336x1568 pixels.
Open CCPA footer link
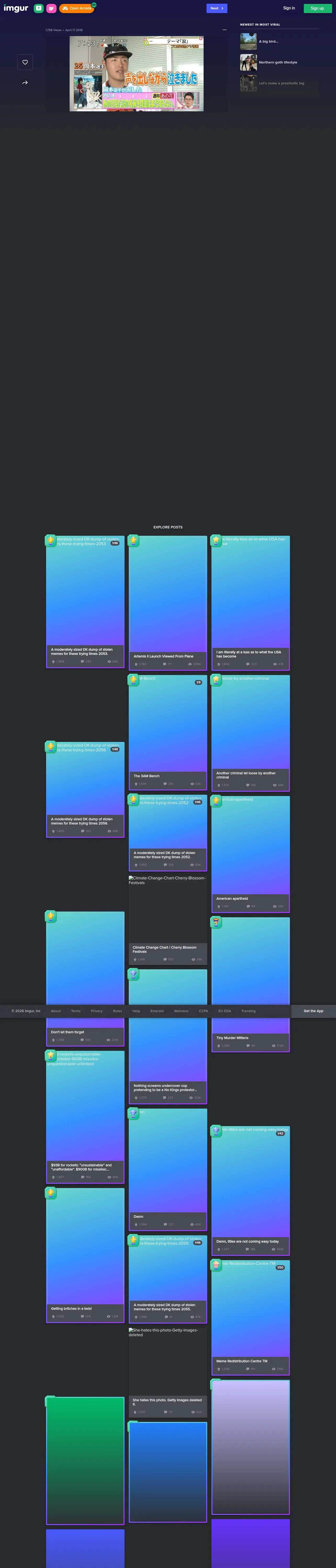click(203, 1011)
